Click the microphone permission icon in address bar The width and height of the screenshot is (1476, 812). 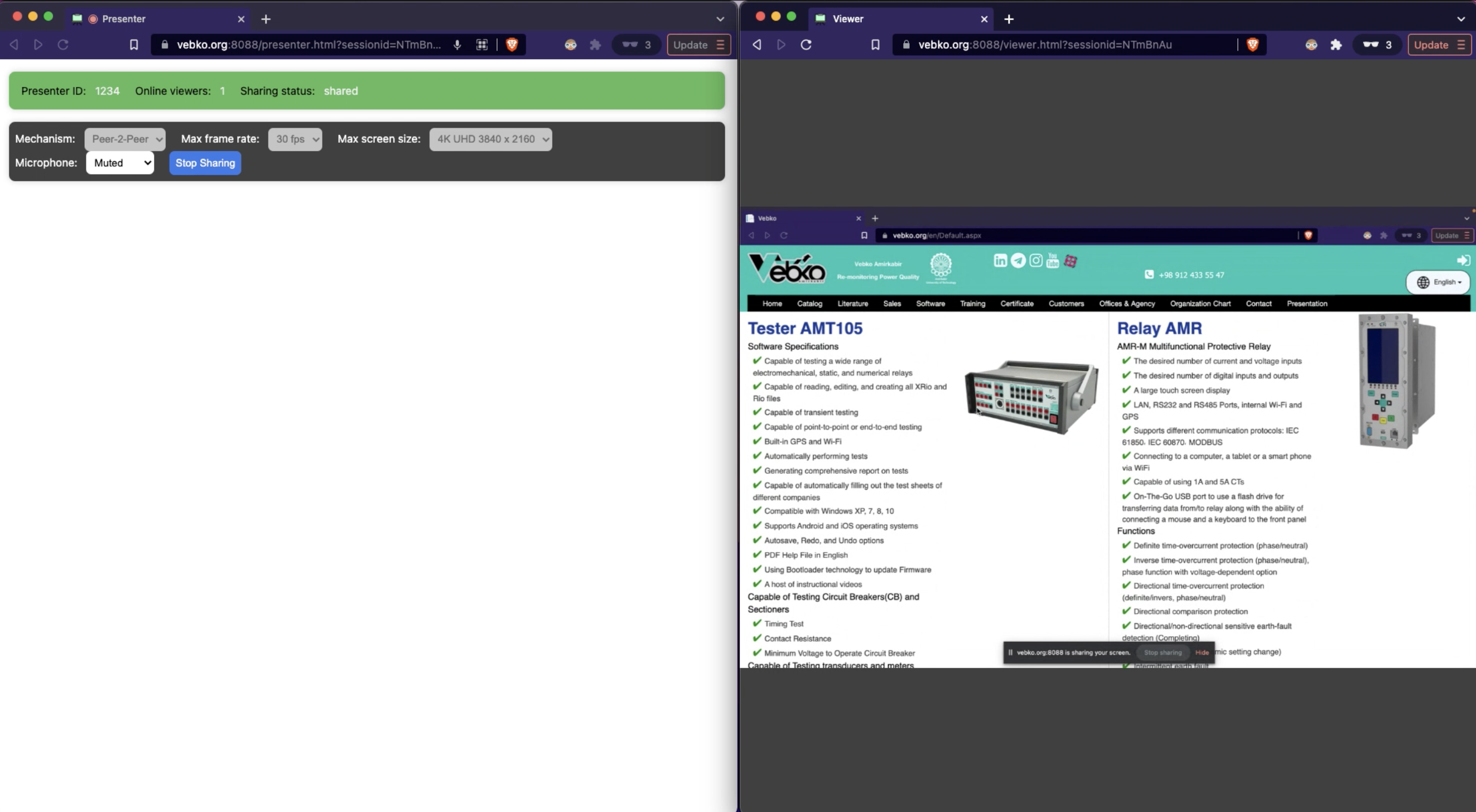(457, 45)
